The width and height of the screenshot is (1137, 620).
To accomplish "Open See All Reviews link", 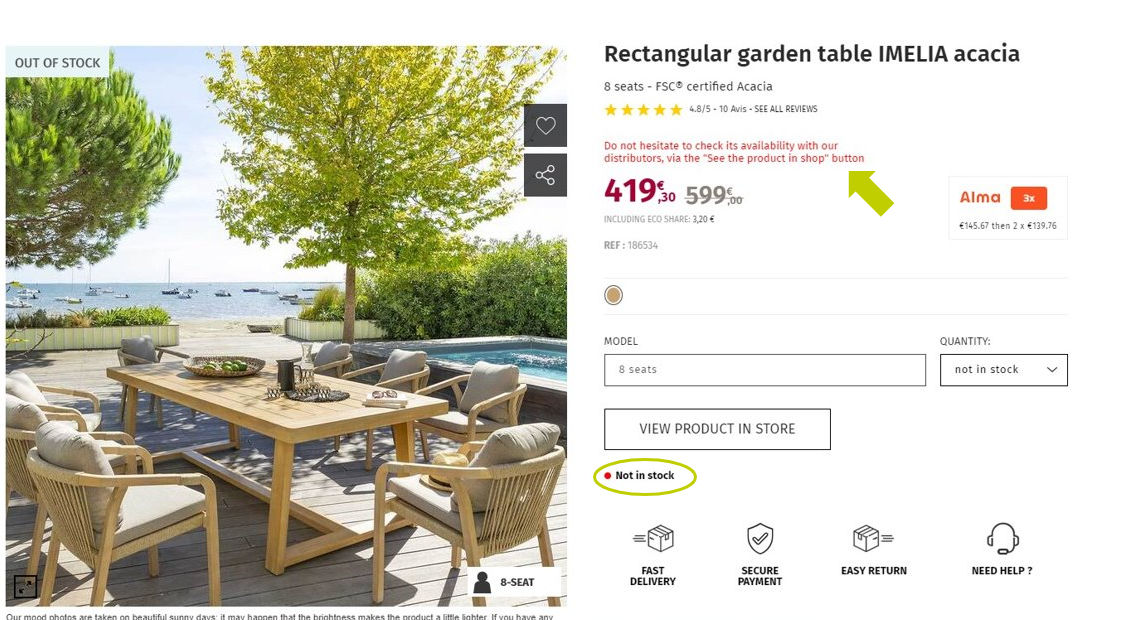I will point(785,109).
